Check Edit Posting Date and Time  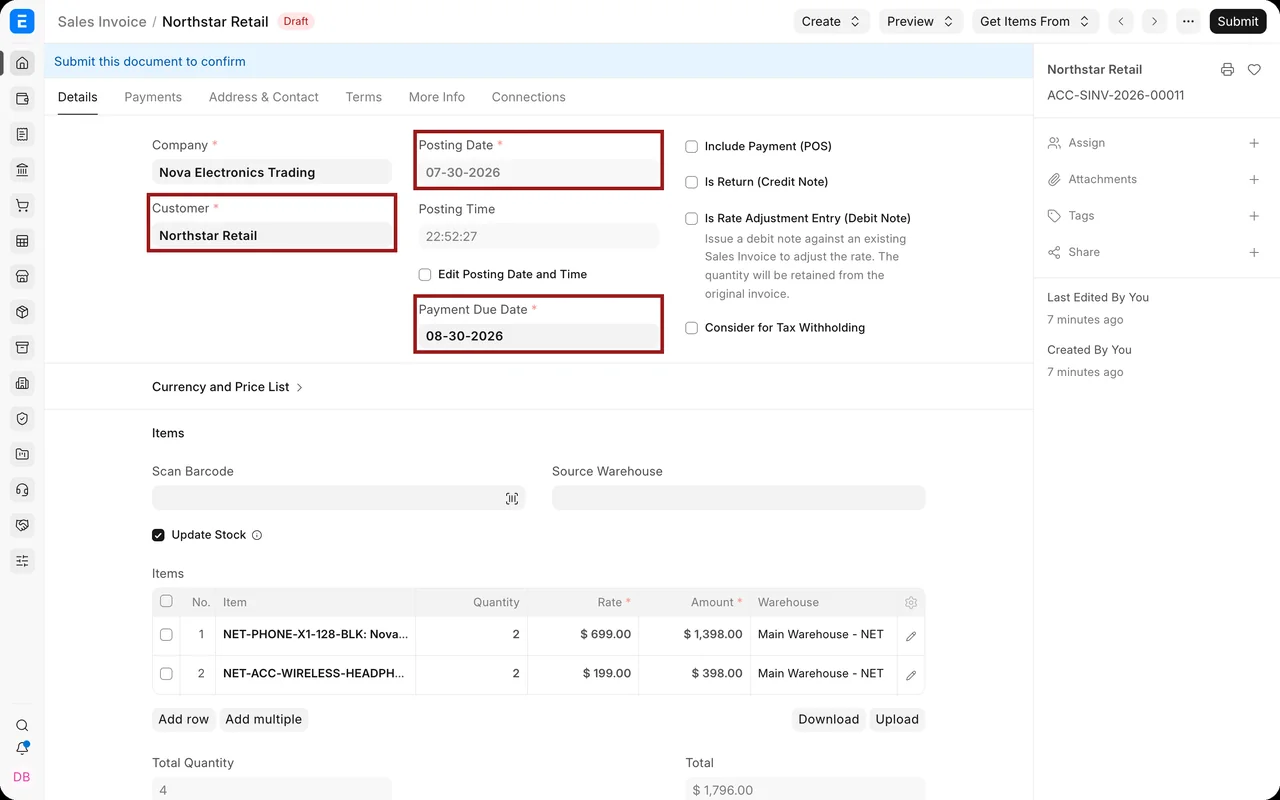(425, 274)
